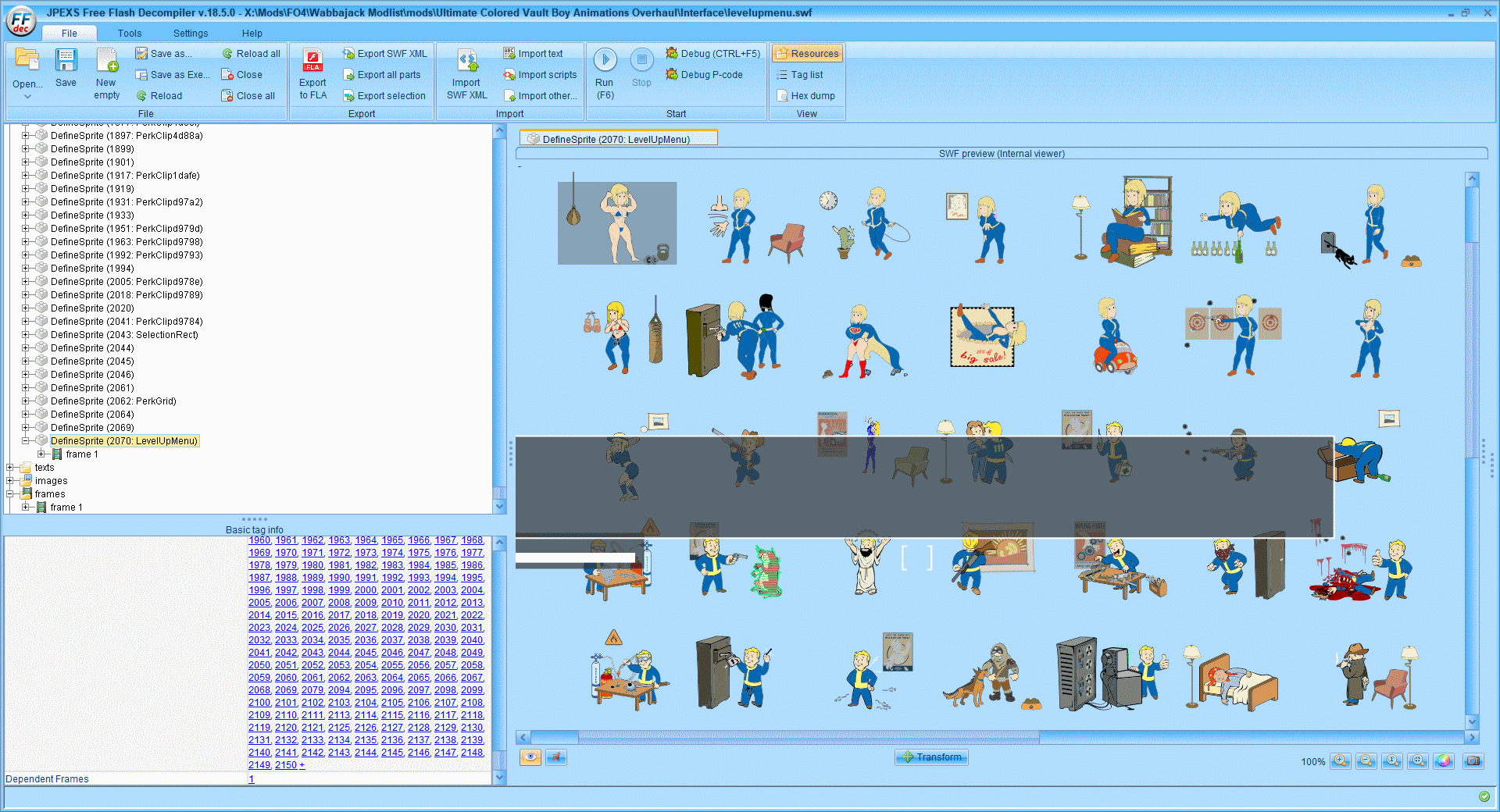Open the Tools ribbon tab
The image size is (1500, 812).
(130, 34)
